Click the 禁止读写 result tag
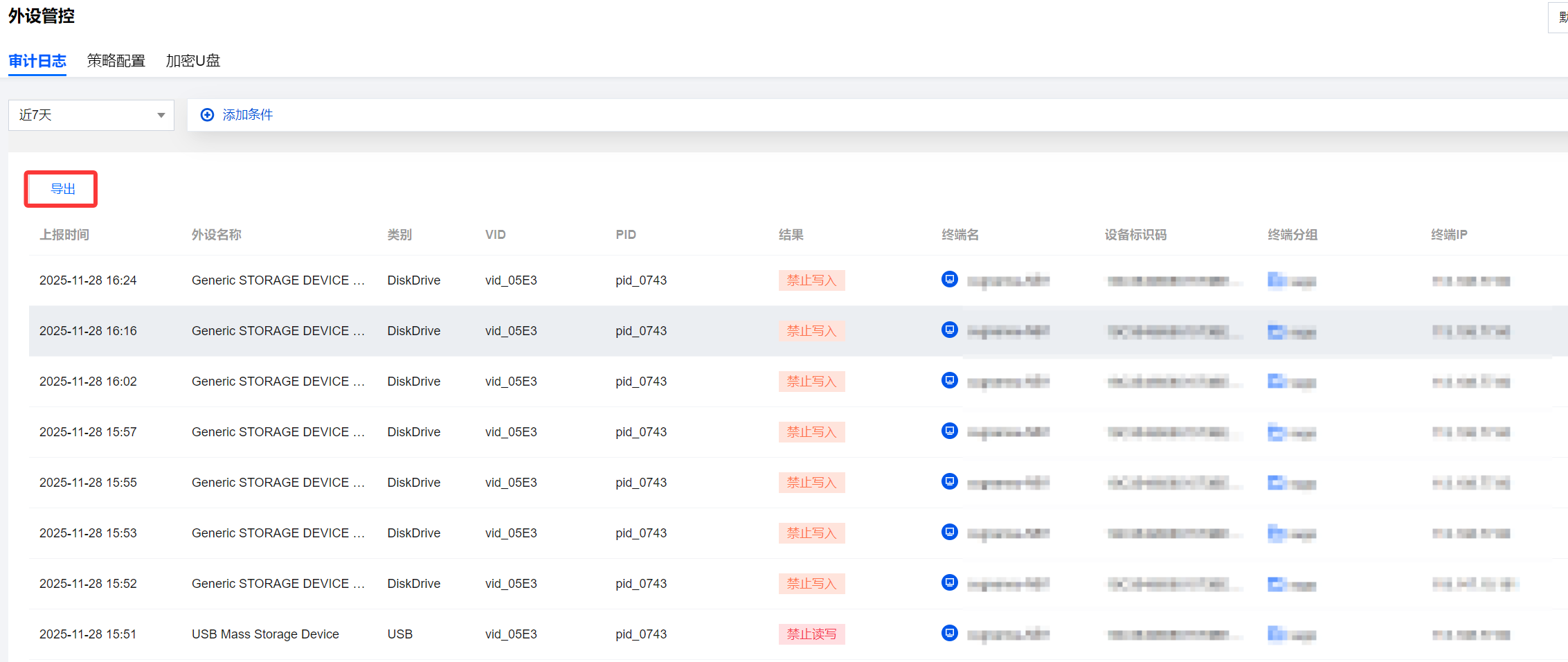Image resolution: width=1568 pixels, height=662 pixels. coord(811,634)
